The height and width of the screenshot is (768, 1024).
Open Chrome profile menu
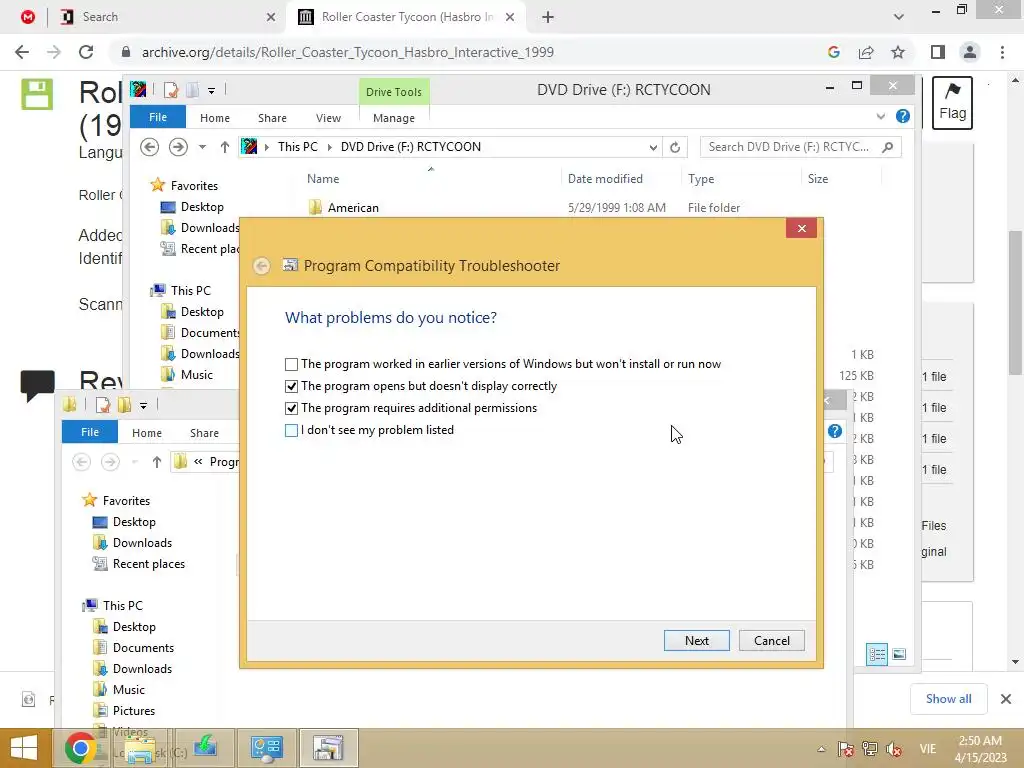(x=970, y=52)
